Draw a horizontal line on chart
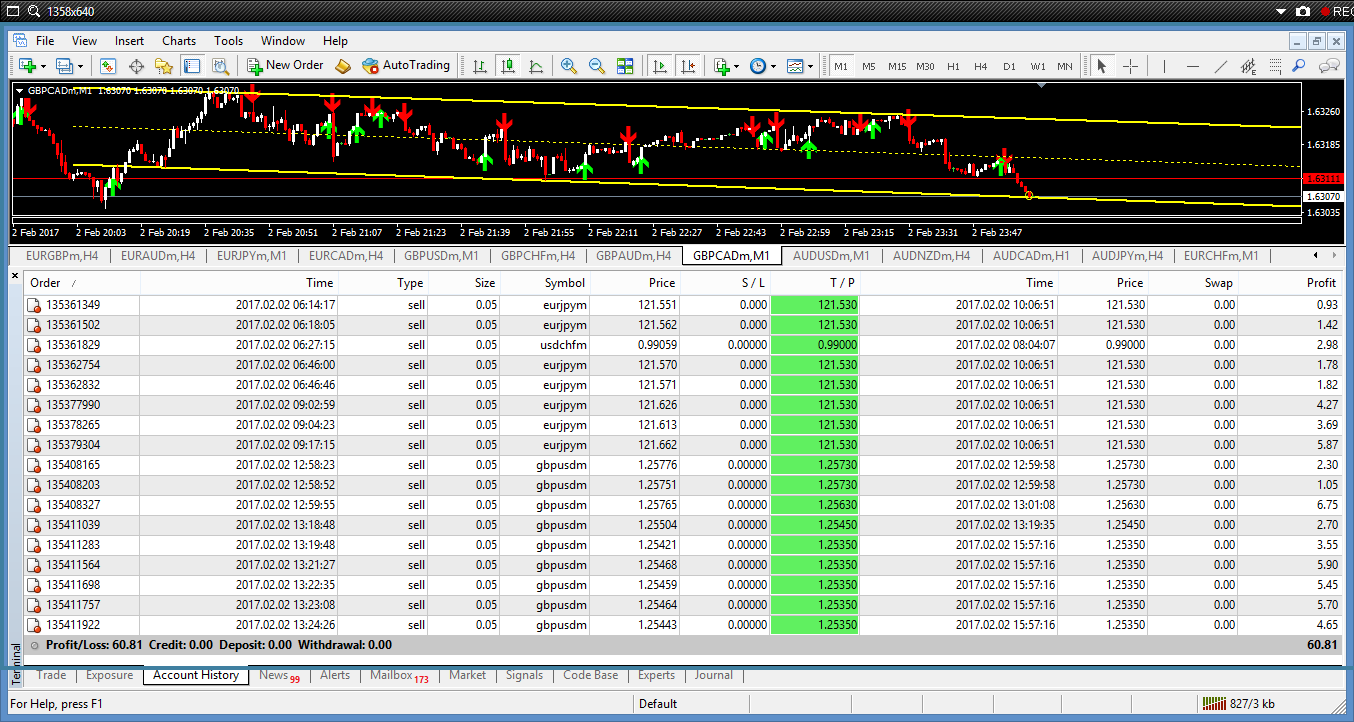 [x=1192, y=66]
